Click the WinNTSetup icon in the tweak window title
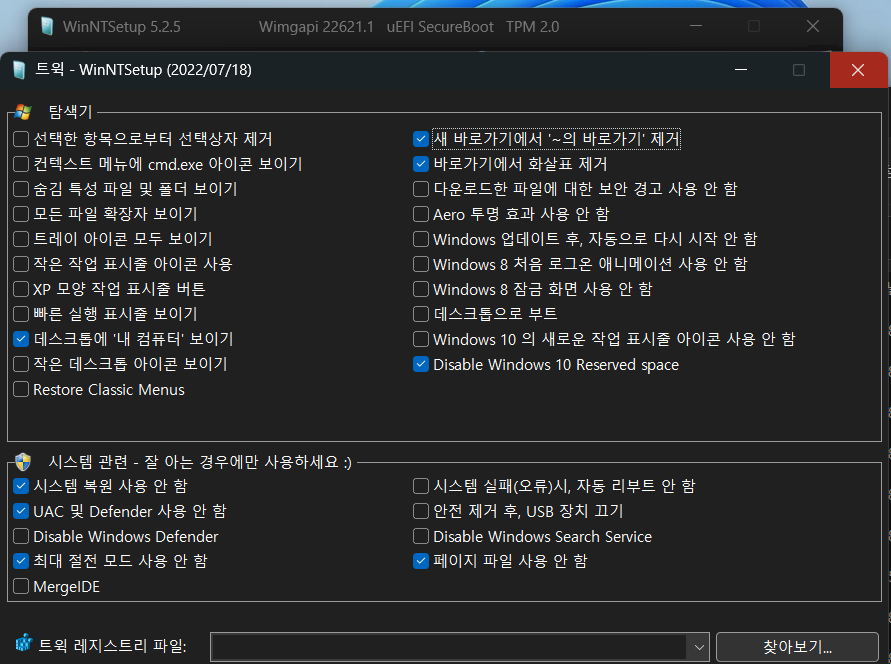The width and height of the screenshot is (891, 664). pyautogui.click(x=19, y=70)
